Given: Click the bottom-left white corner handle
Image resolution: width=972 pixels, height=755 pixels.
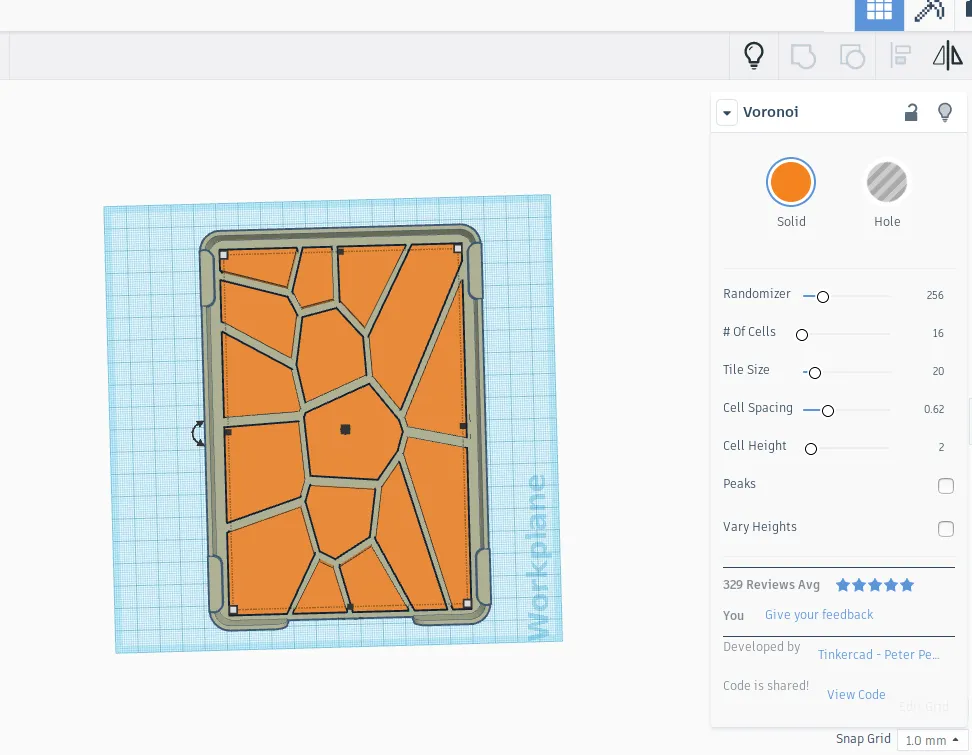Looking at the screenshot, I should pyautogui.click(x=233, y=610).
